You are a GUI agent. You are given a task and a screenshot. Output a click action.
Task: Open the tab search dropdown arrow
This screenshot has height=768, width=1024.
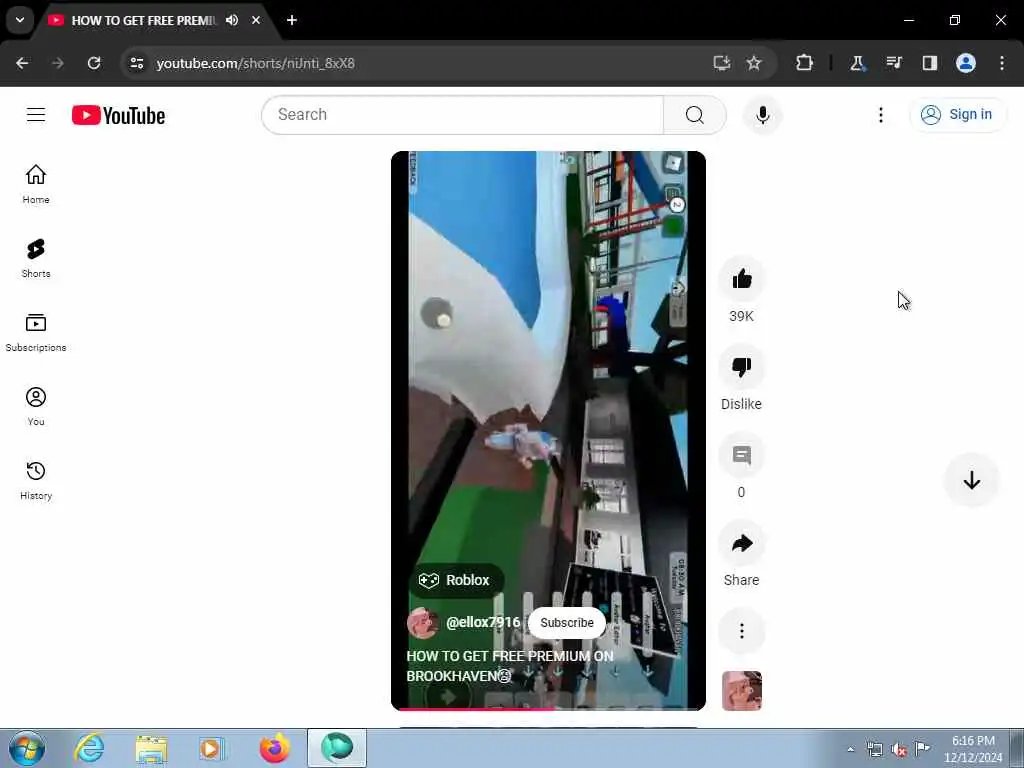pyautogui.click(x=20, y=20)
